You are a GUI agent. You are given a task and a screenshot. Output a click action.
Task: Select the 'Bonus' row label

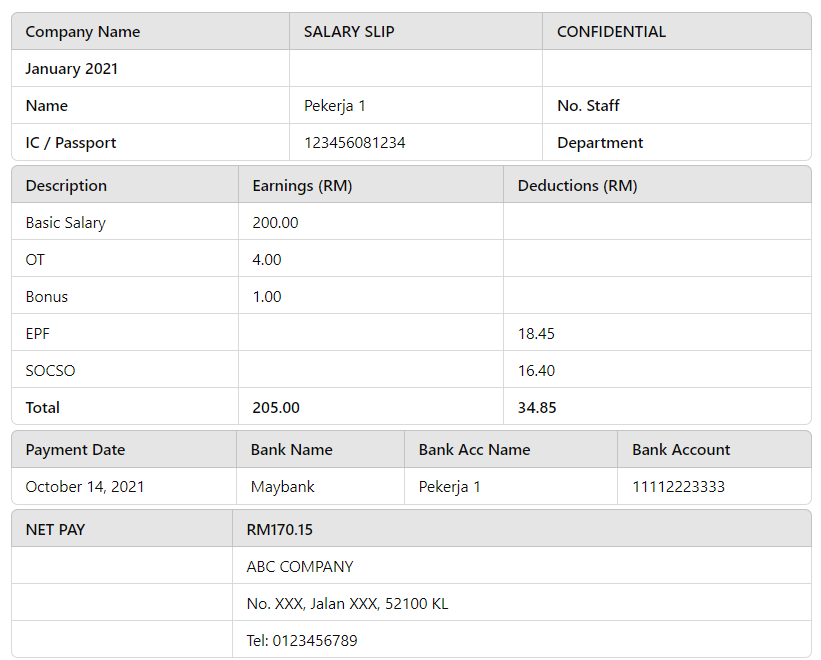click(47, 297)
